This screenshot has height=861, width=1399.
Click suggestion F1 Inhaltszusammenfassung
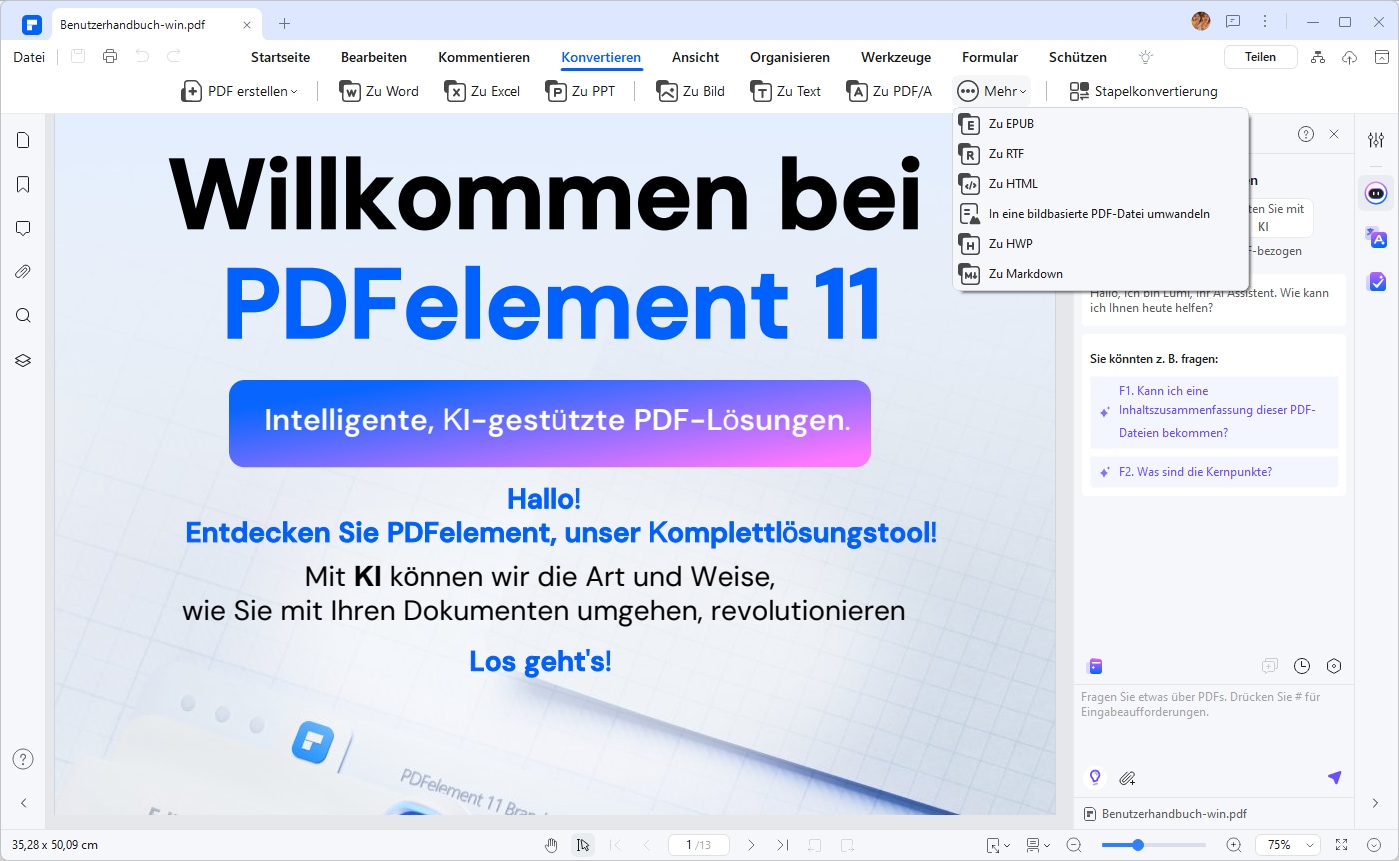(1214, 412)
